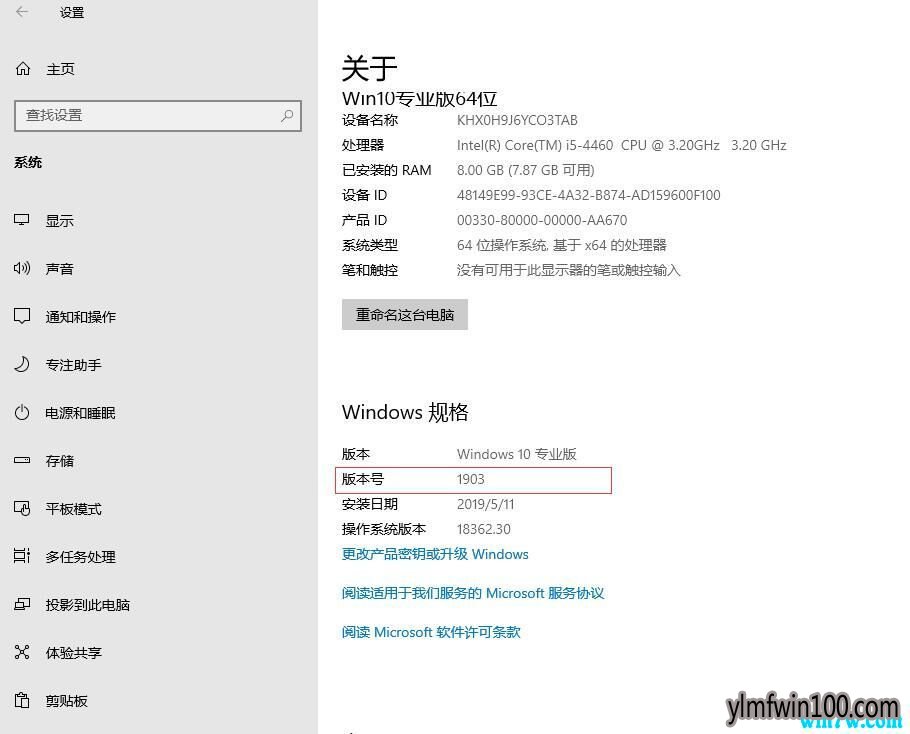The height and width of the screenshot is (734, 910).
Task: Click the Projecting to this PC icon
Action: click(x=21, y=604)
